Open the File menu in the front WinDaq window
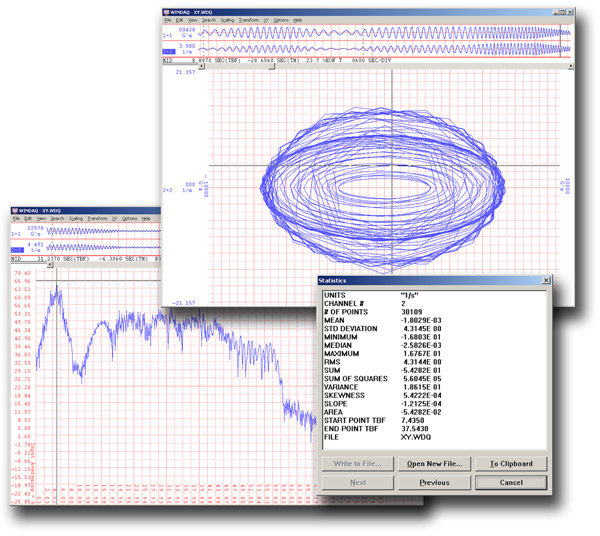Screen dimensions: 600x536 coord(168,20)
